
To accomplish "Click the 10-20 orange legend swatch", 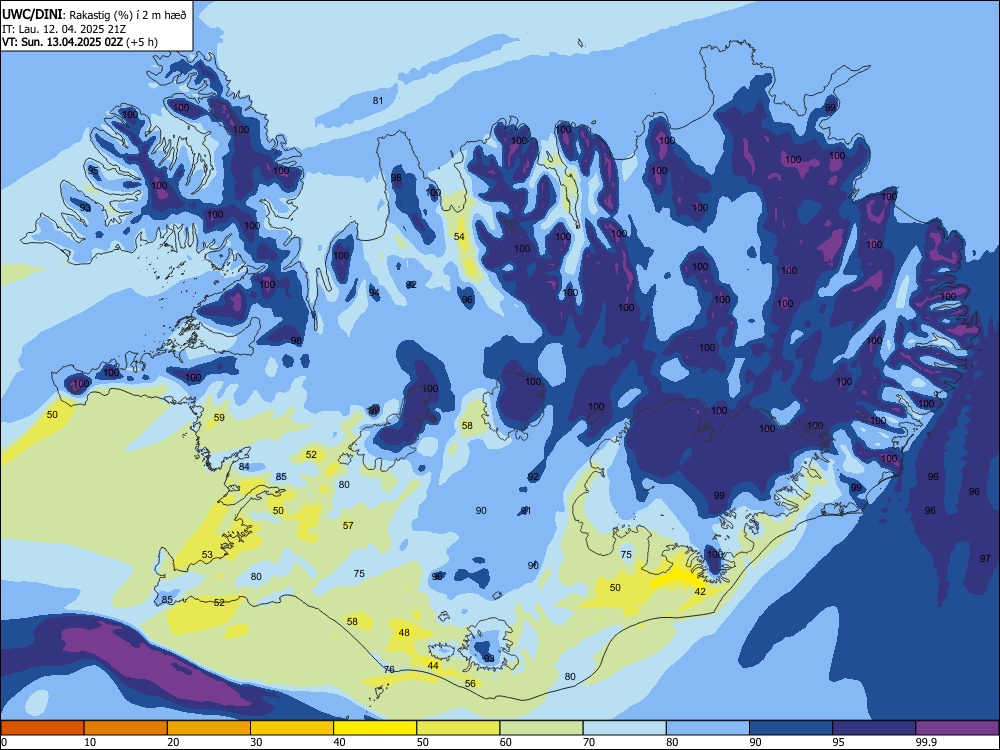I will click(x=126, y=728).
